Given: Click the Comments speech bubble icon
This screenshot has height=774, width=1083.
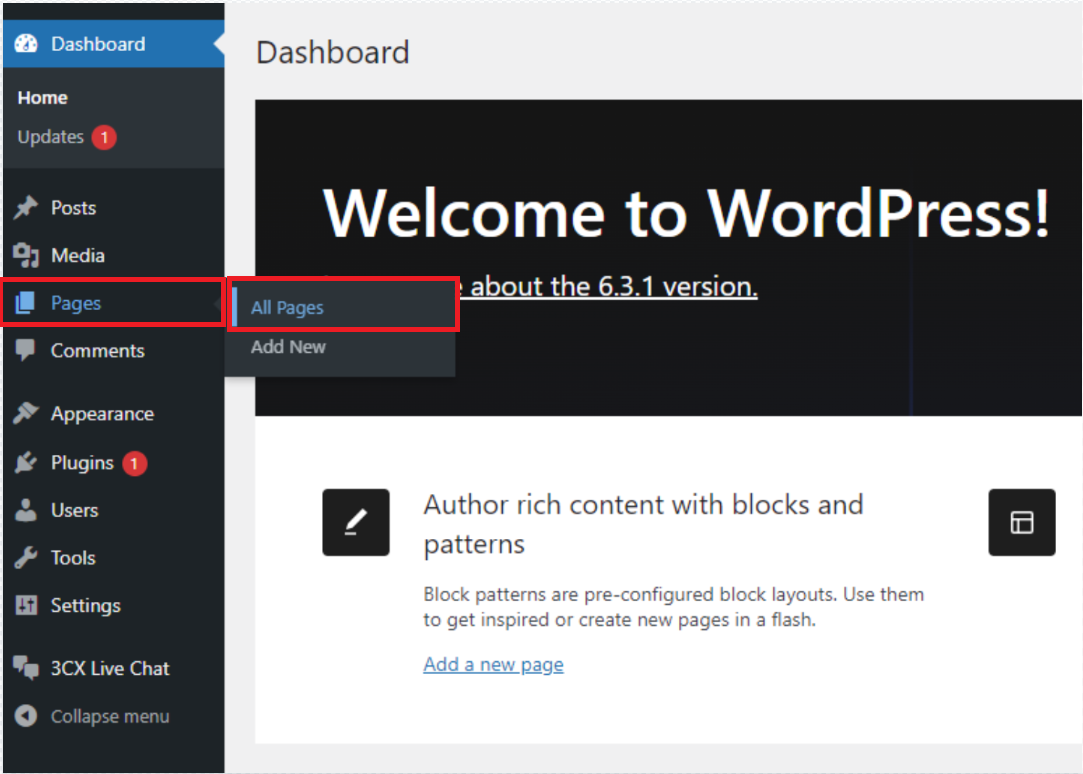Looking at the screenshot, I should (x=26, y=351).
